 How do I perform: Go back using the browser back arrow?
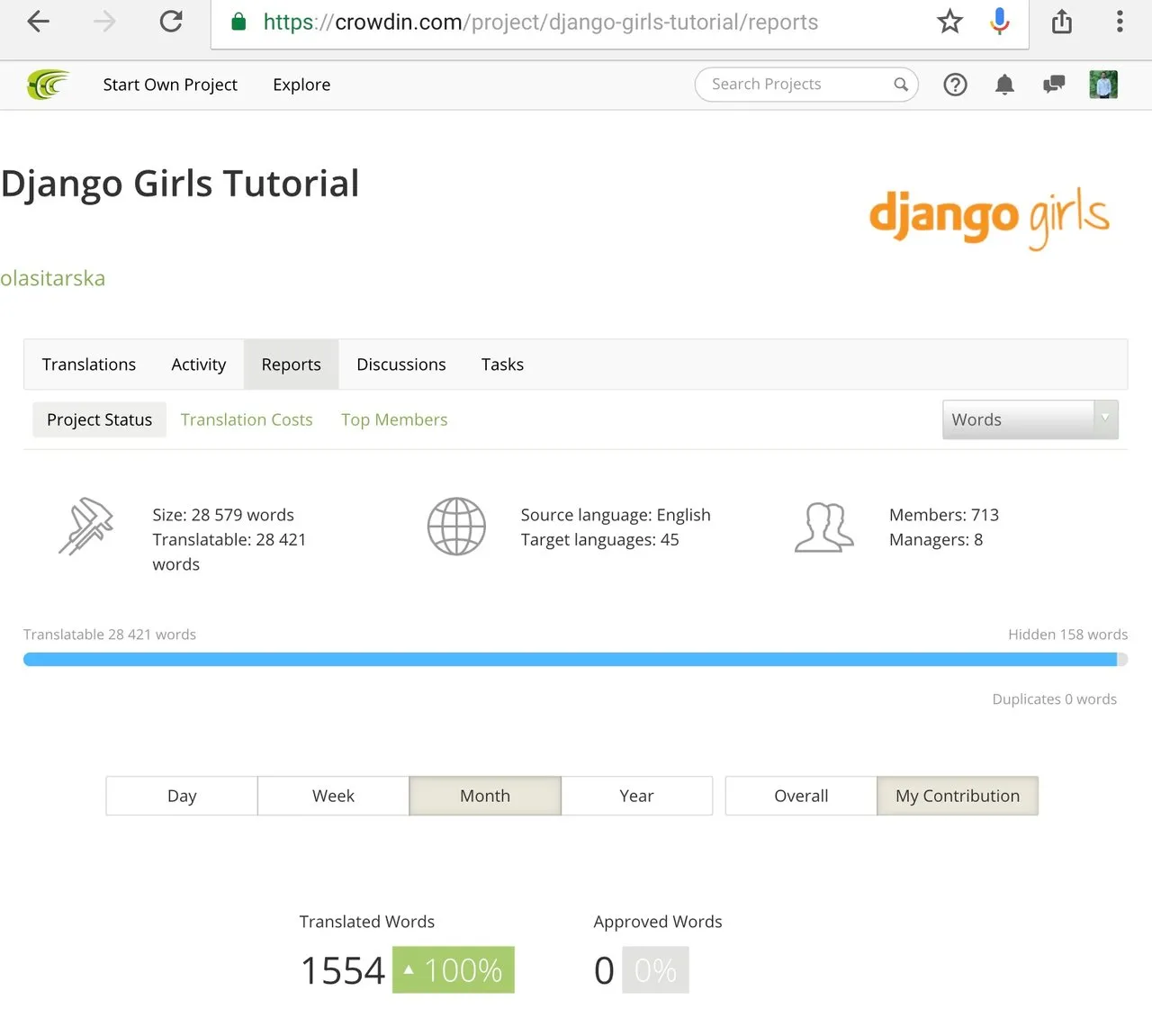[x=38, y=22]
